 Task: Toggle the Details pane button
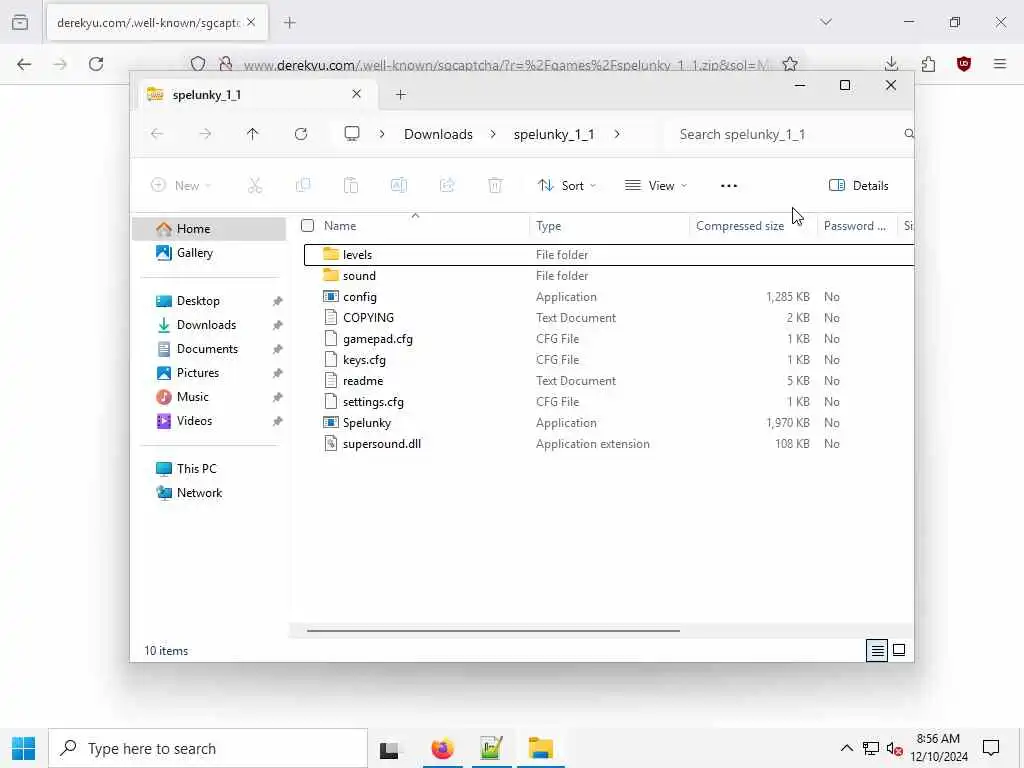click(859, 185)
